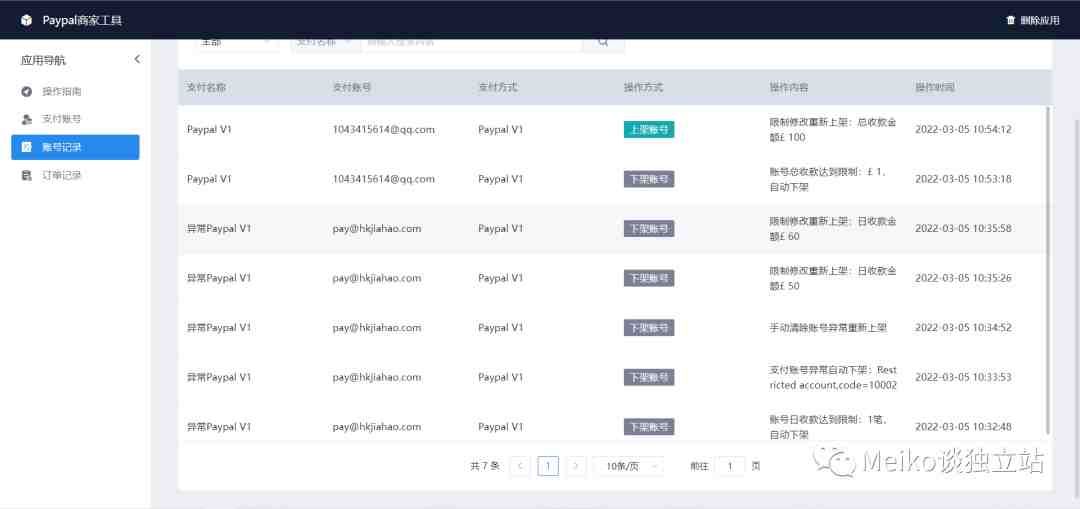Click the timestamp 2022-03-05 10:34:52
Viewport: 1080px width, 509px height.
[x=963, y=328]
